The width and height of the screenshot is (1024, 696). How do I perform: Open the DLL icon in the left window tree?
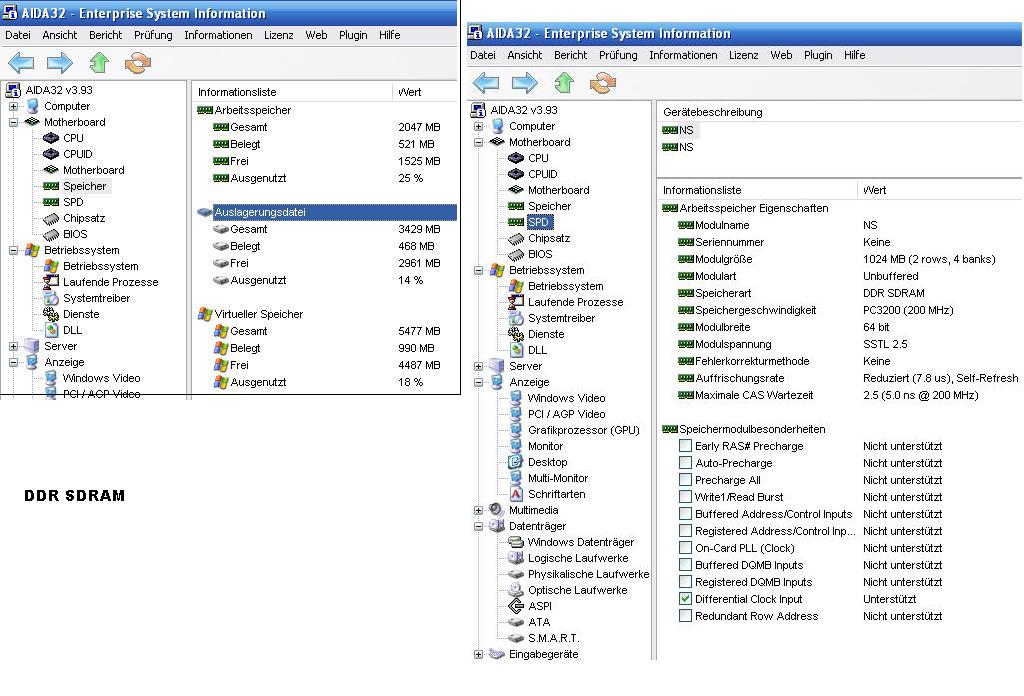(51, 330)
